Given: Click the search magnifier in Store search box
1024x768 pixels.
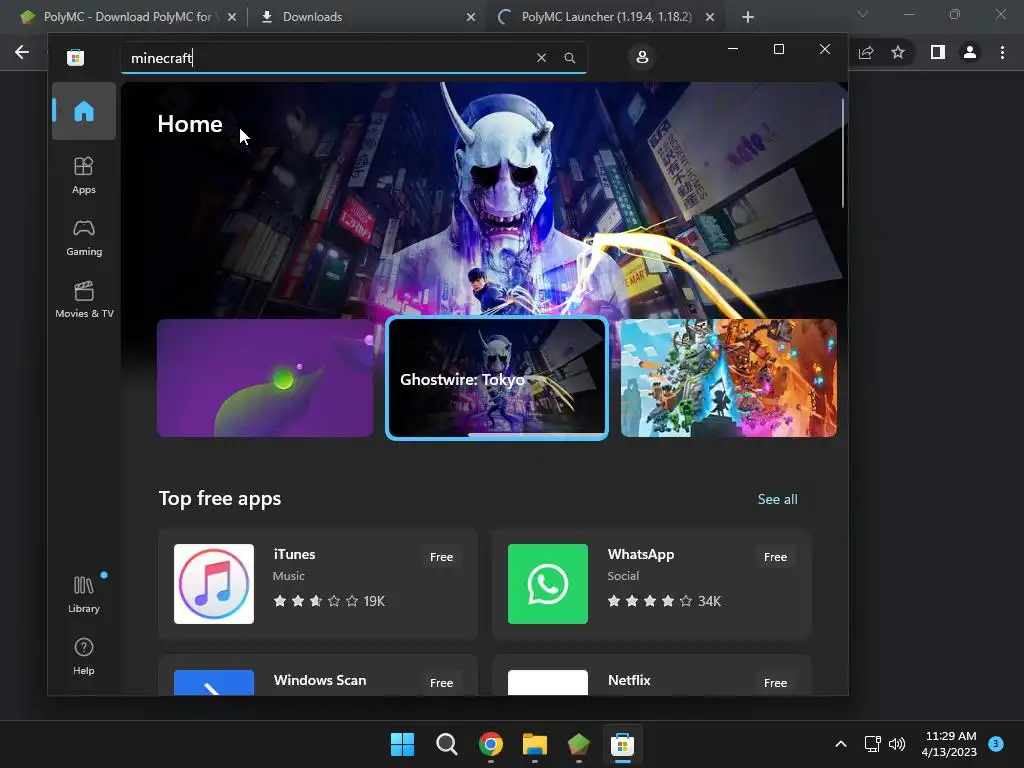Looking at the screenshot, I should [x=569, y=57].
